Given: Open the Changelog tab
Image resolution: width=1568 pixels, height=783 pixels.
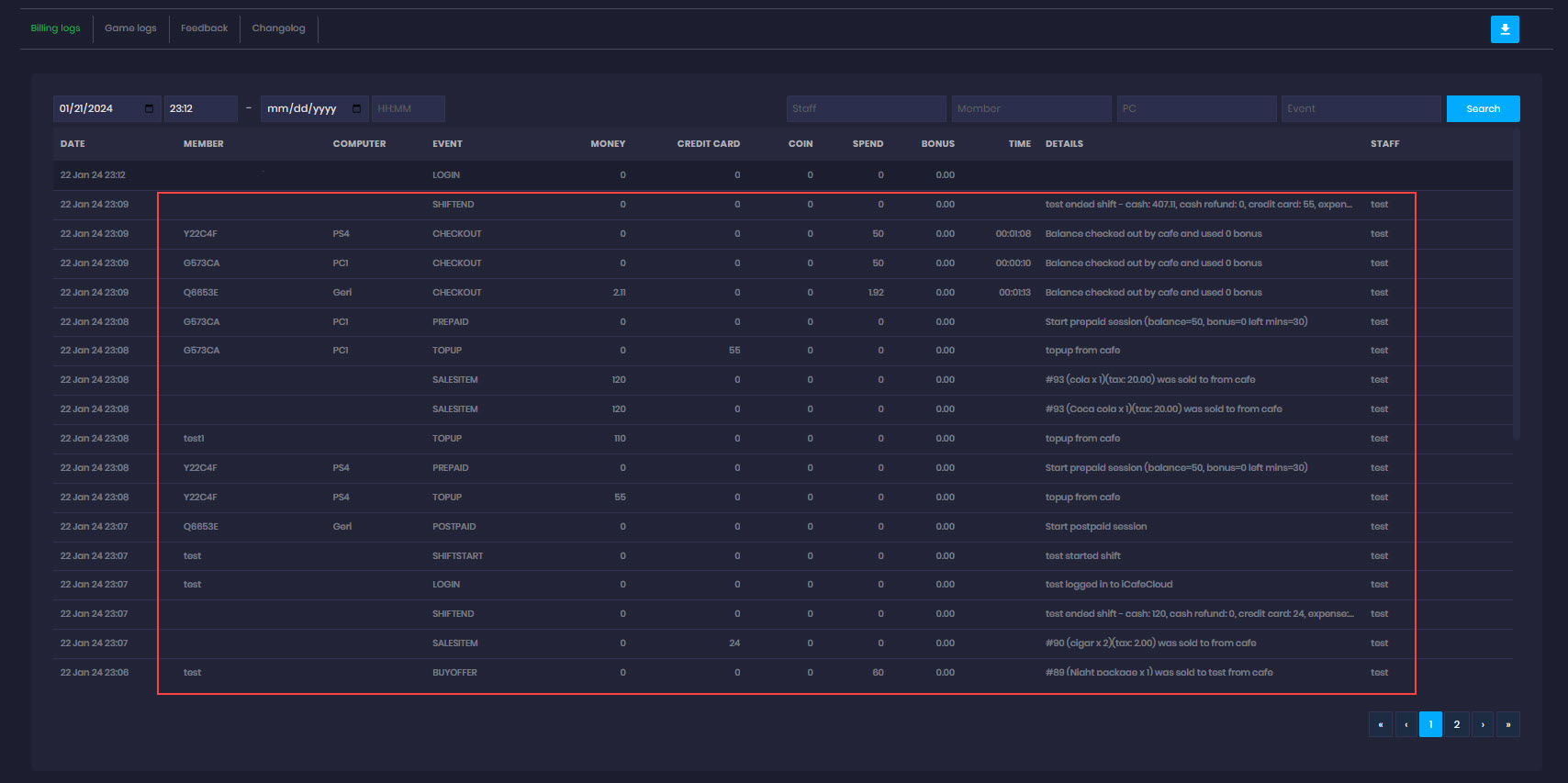Looking at the screenshot, I should point(278,28).
